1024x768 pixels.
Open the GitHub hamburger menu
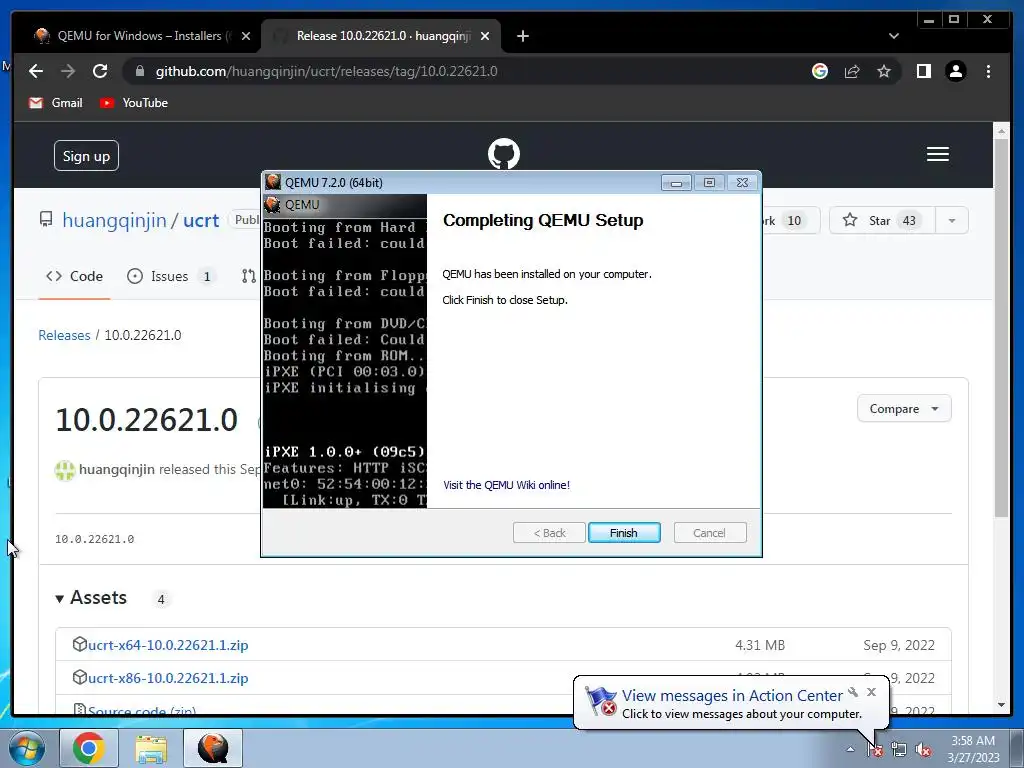click(x=938, y=154)
